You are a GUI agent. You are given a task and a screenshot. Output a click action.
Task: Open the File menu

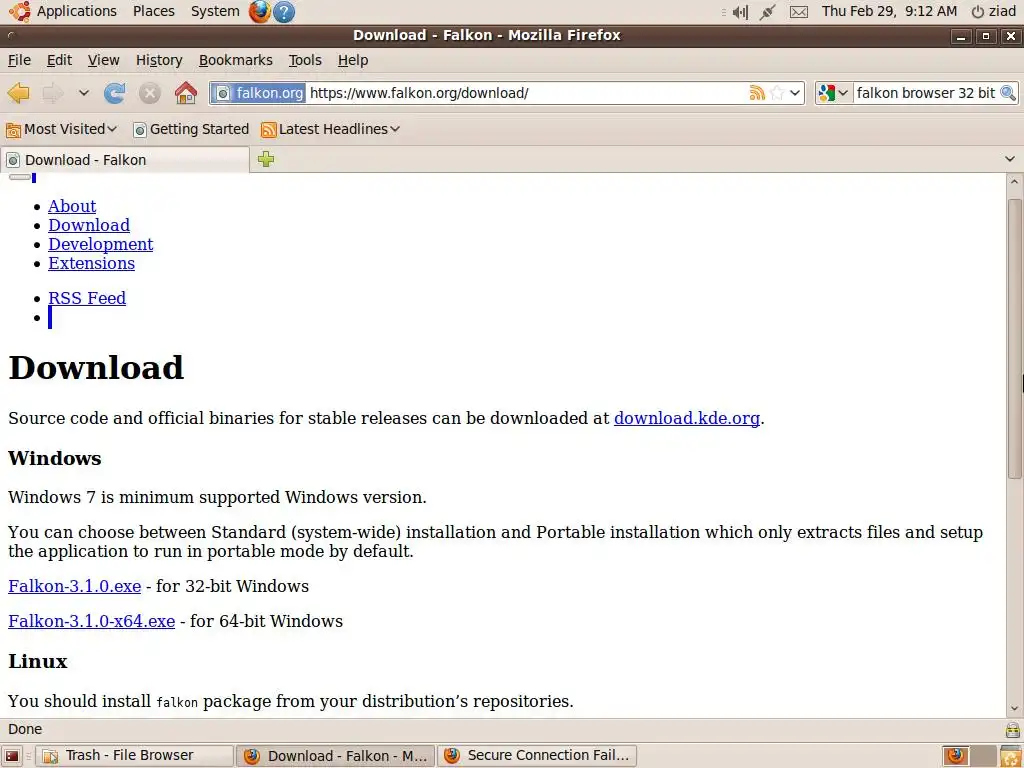click(x=19, y=60)
